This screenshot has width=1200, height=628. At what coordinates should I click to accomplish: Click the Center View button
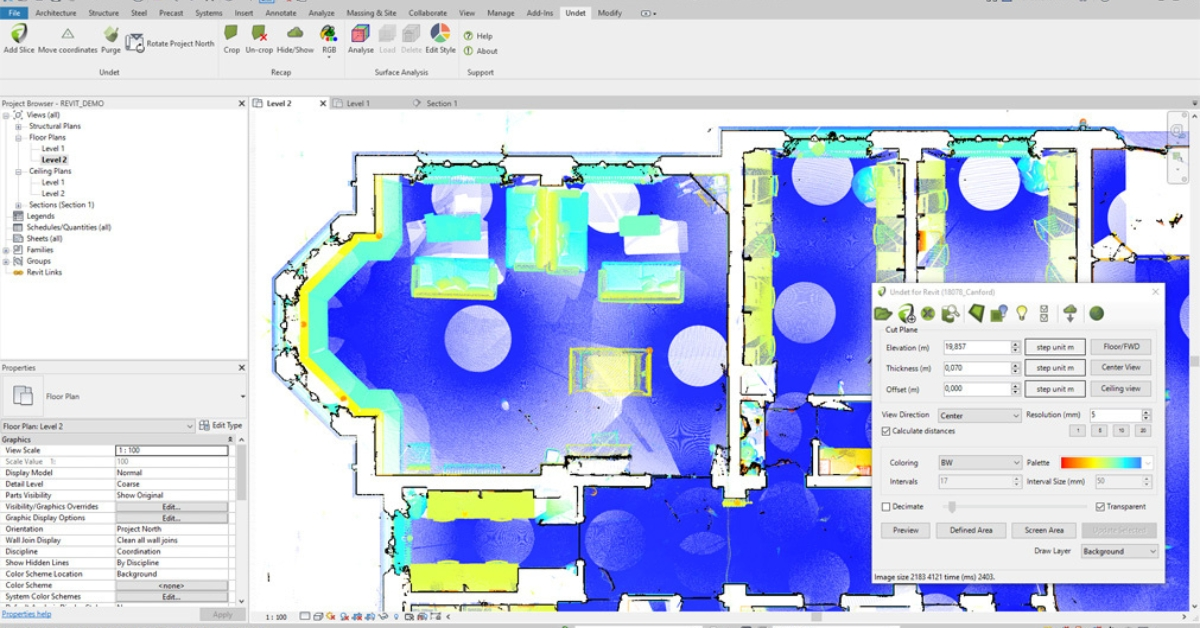pos(1120,368)
